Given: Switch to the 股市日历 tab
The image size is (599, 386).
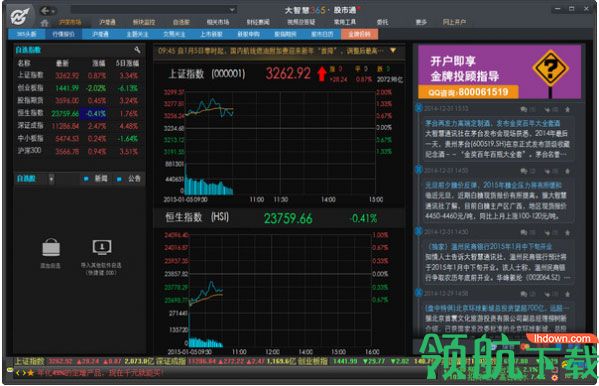Looking at the screenshot, I should tap(322, 34).
